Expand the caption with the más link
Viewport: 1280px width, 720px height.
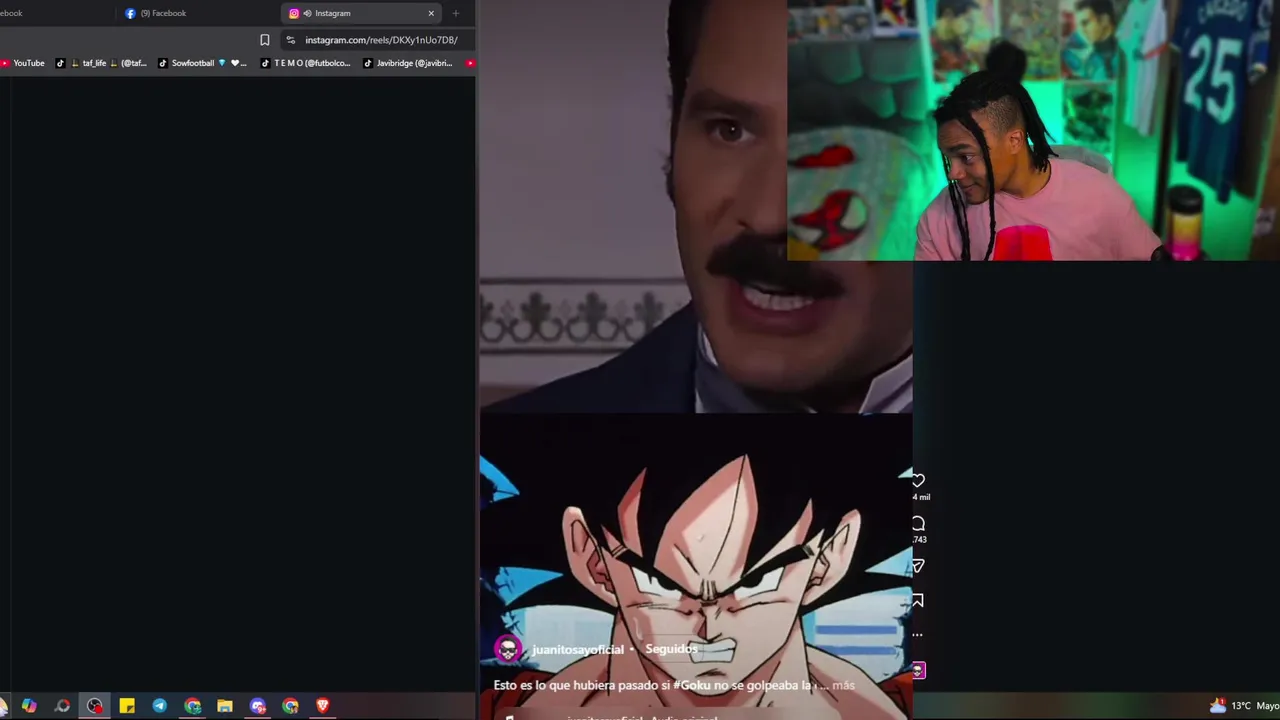[843, 686]
